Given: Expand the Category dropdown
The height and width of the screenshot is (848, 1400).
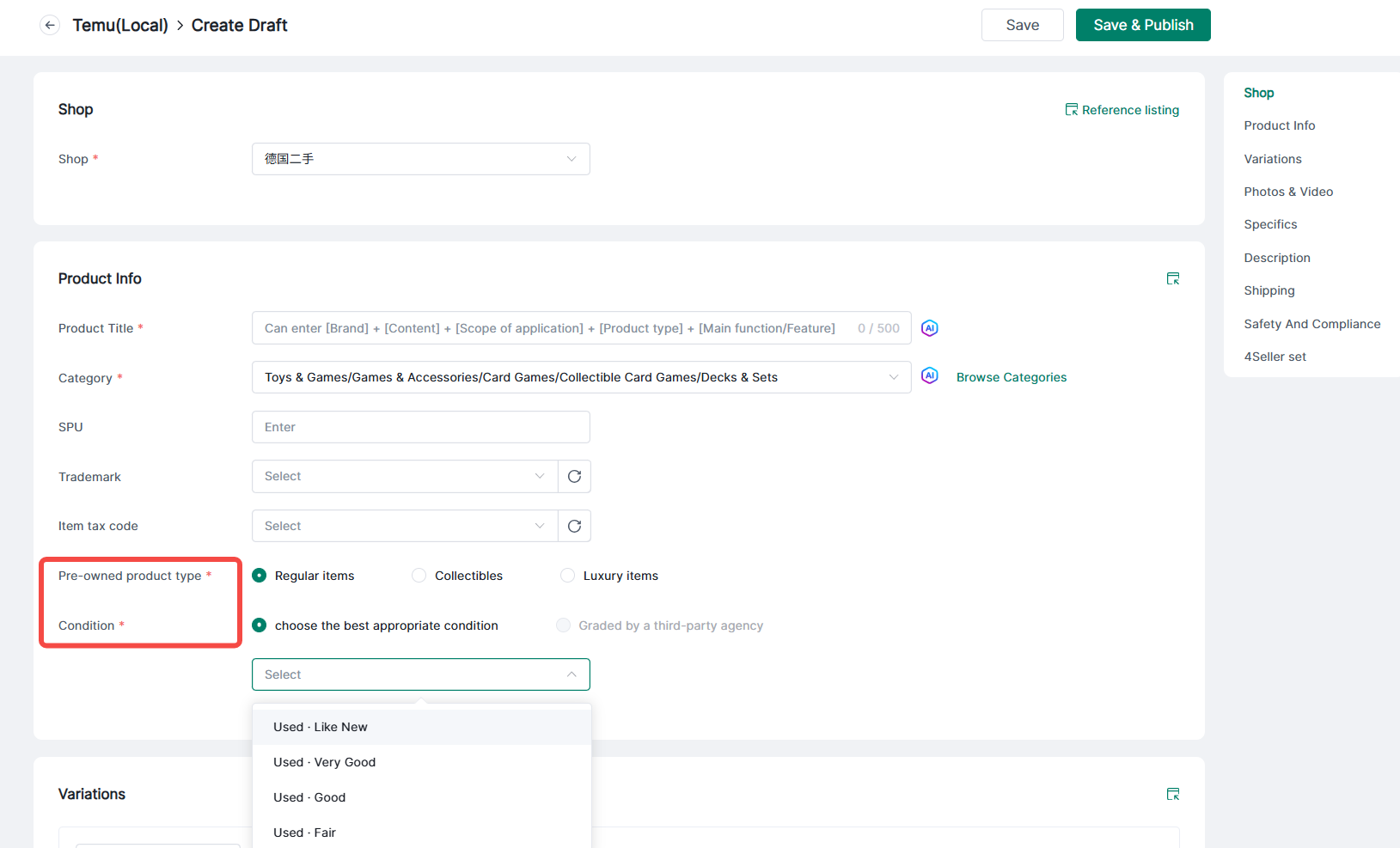Looking at the screenshot, I should pyautogui.click(x=580, y=377).
